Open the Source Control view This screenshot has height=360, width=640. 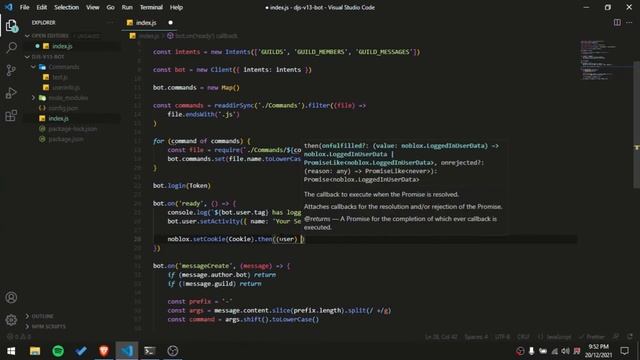point(11,70)
